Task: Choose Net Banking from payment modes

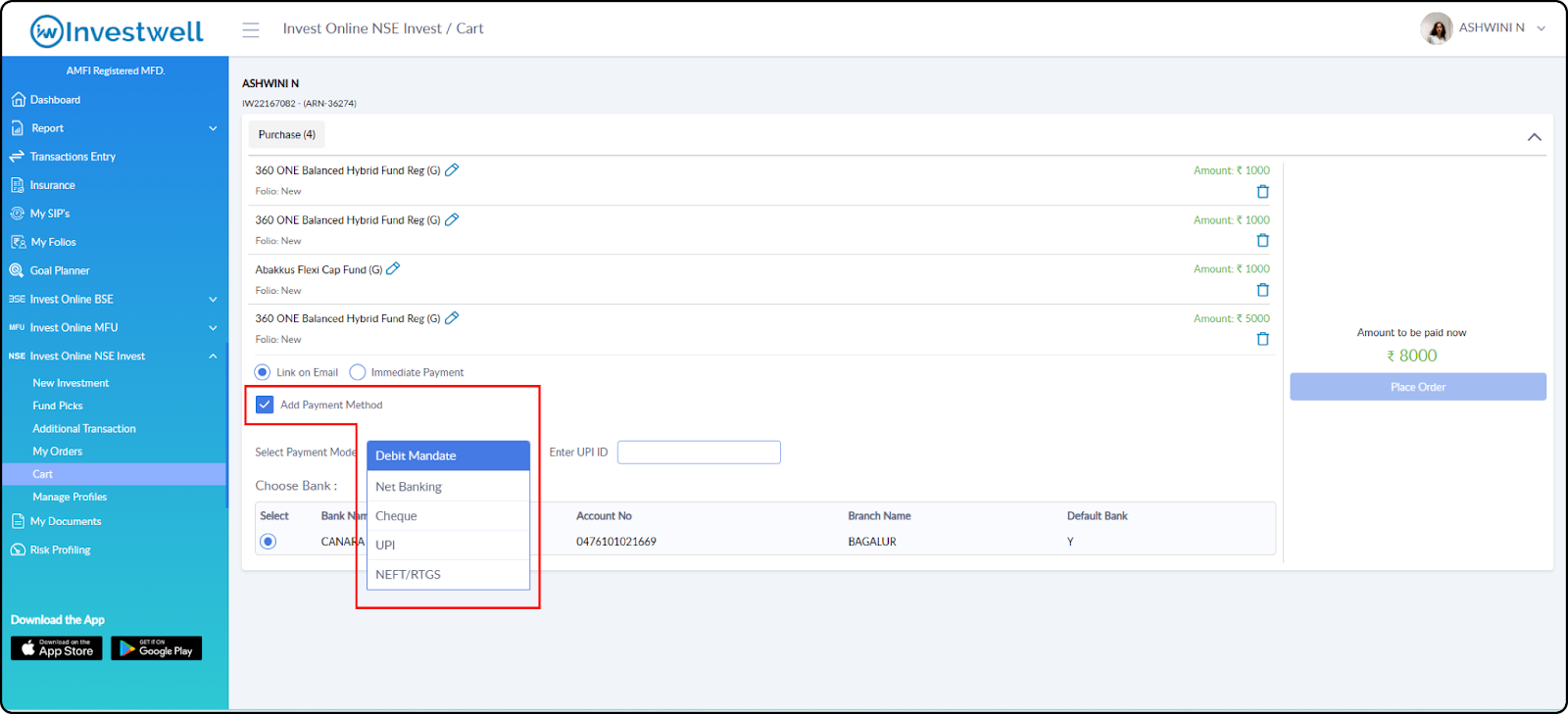Action: coord(448,487)
